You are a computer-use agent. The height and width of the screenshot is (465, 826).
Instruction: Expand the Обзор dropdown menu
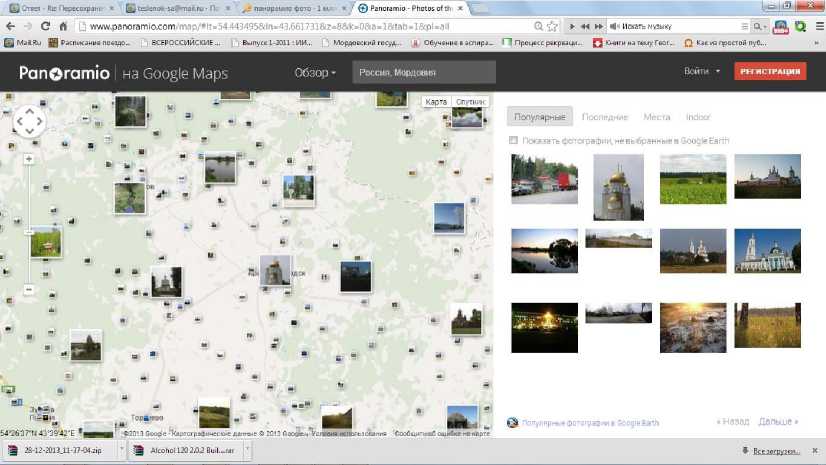[315, 73]
